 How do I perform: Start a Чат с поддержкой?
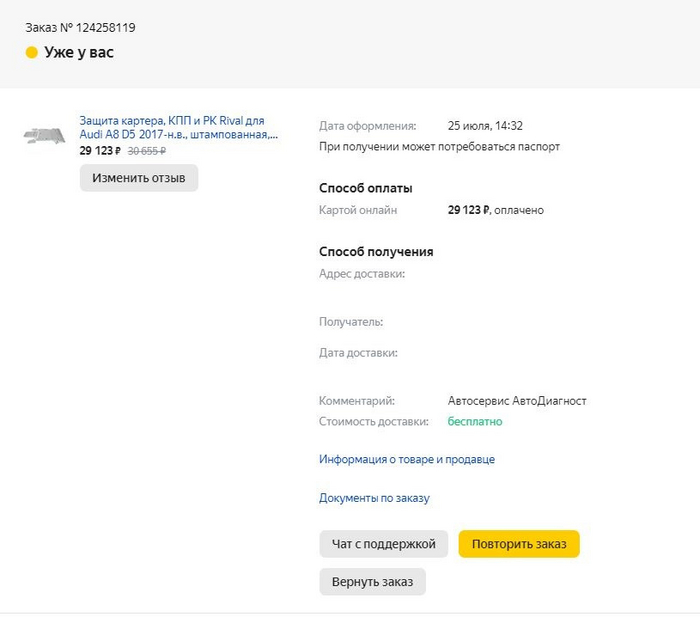[384, 544]
